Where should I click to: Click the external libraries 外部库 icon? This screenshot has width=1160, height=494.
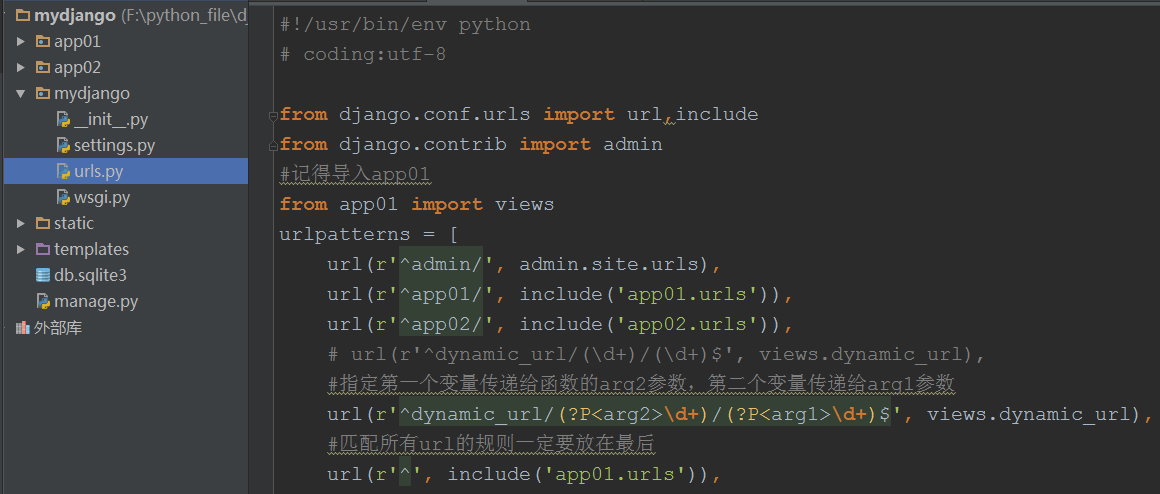(x=23, y=327)
